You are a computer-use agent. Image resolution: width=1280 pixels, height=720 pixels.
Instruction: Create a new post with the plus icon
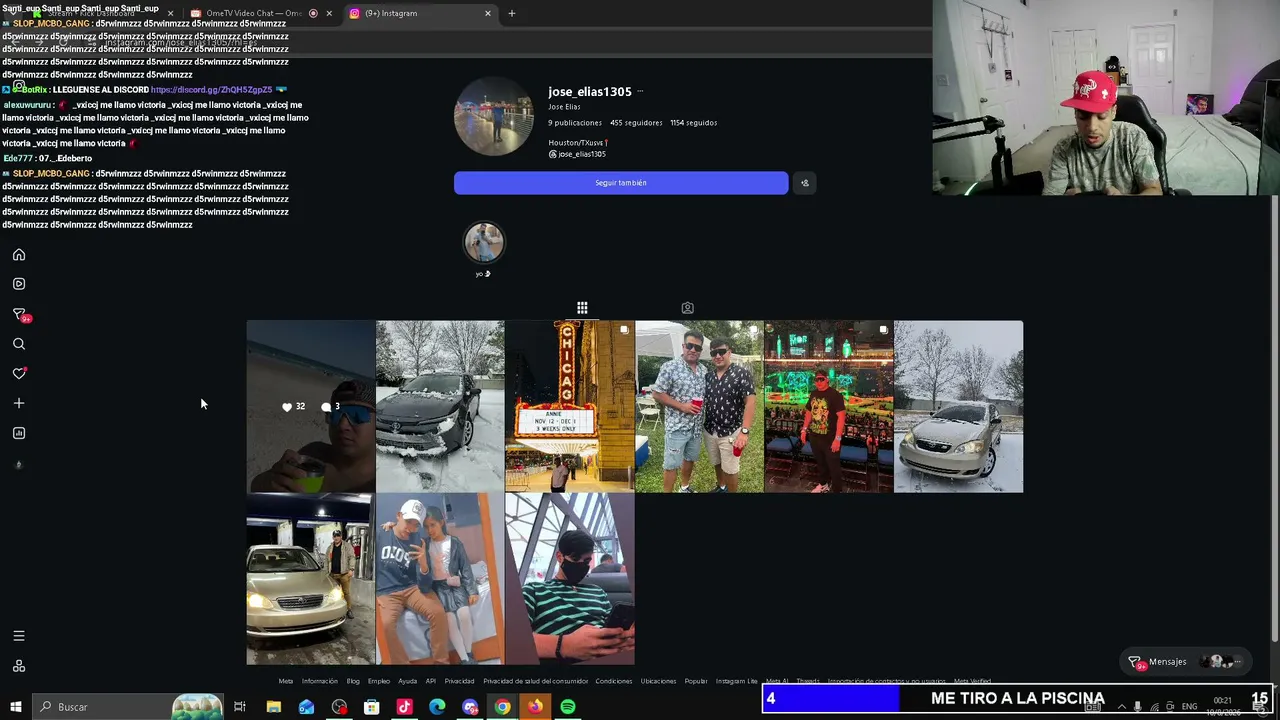[19, 403]
